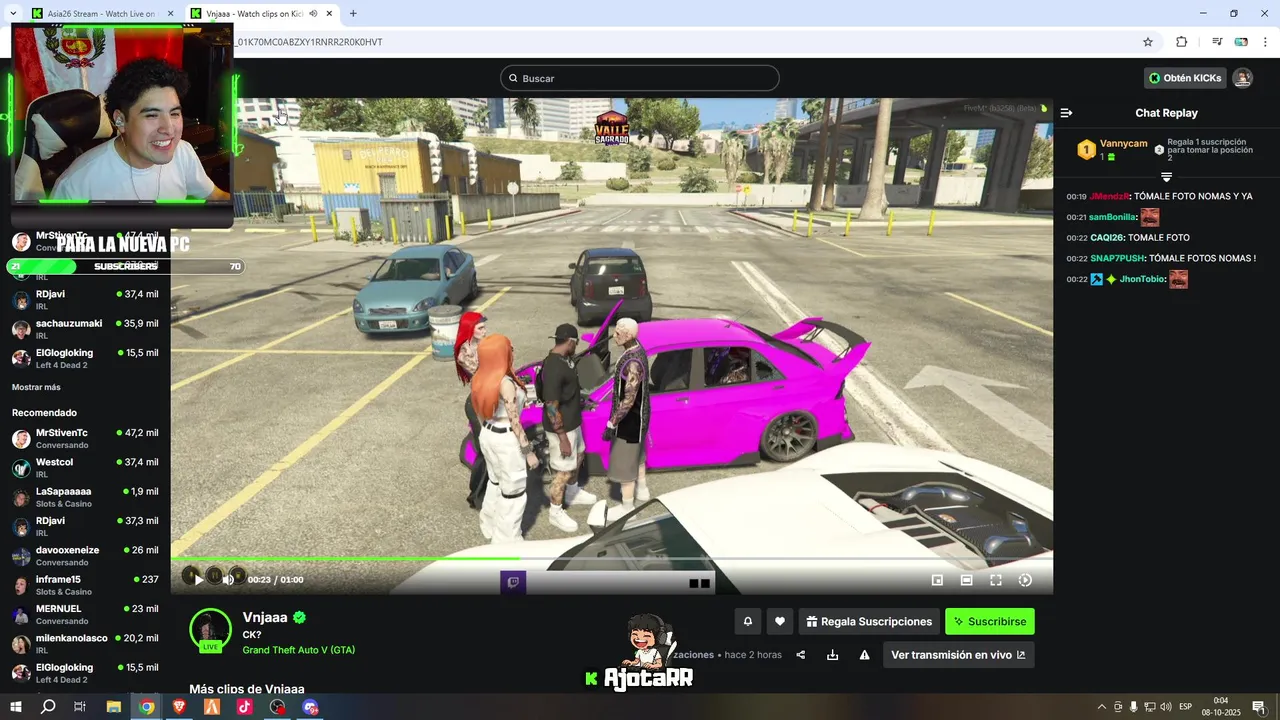
Task: Open the Windows Start menu
Action: 16,707
